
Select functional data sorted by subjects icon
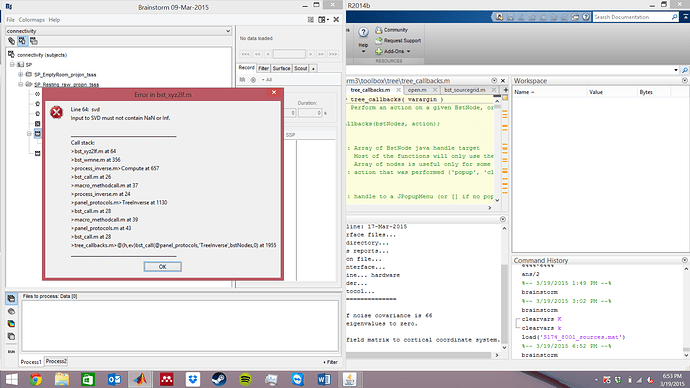22,41
